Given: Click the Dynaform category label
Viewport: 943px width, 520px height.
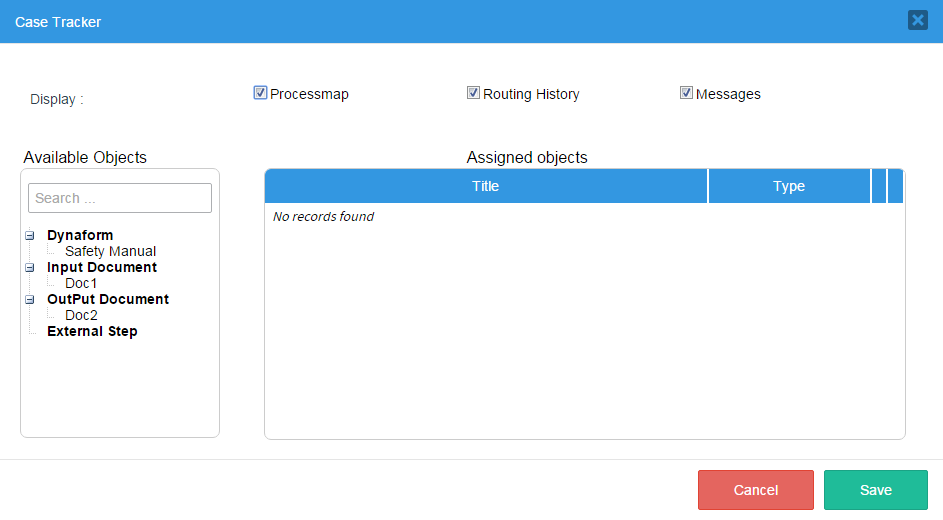Looking at the screenshot, I should (80, 235).
